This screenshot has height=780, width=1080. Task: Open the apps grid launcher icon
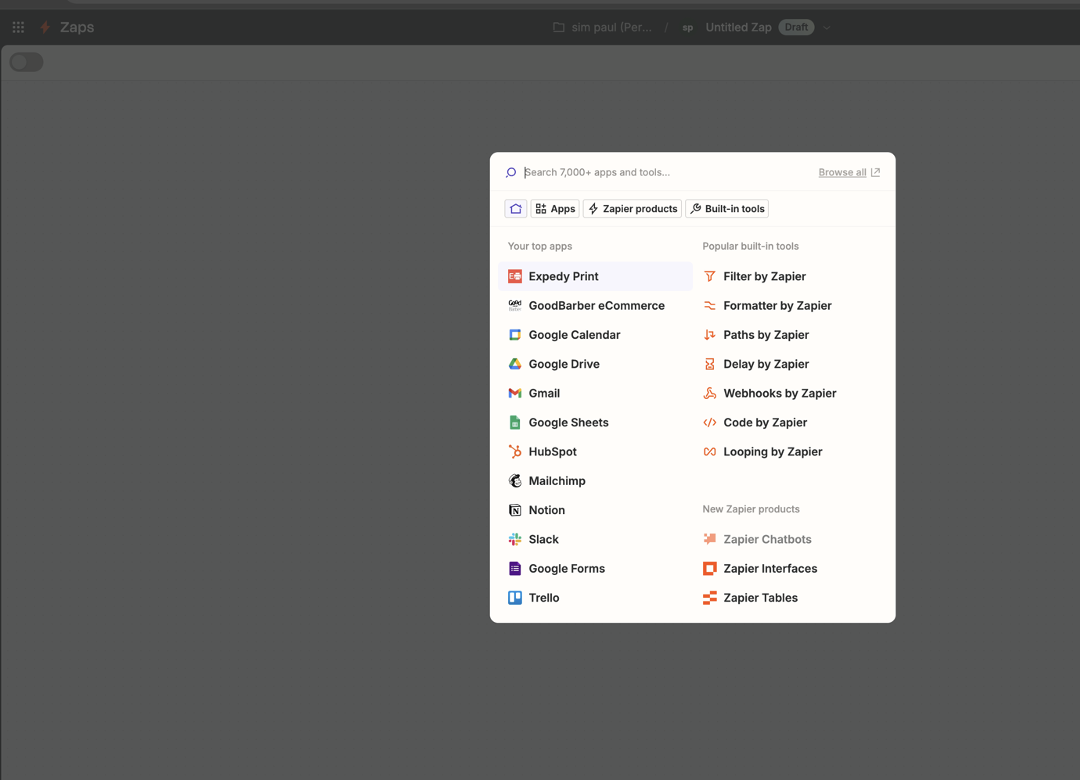tap(18, 27)
